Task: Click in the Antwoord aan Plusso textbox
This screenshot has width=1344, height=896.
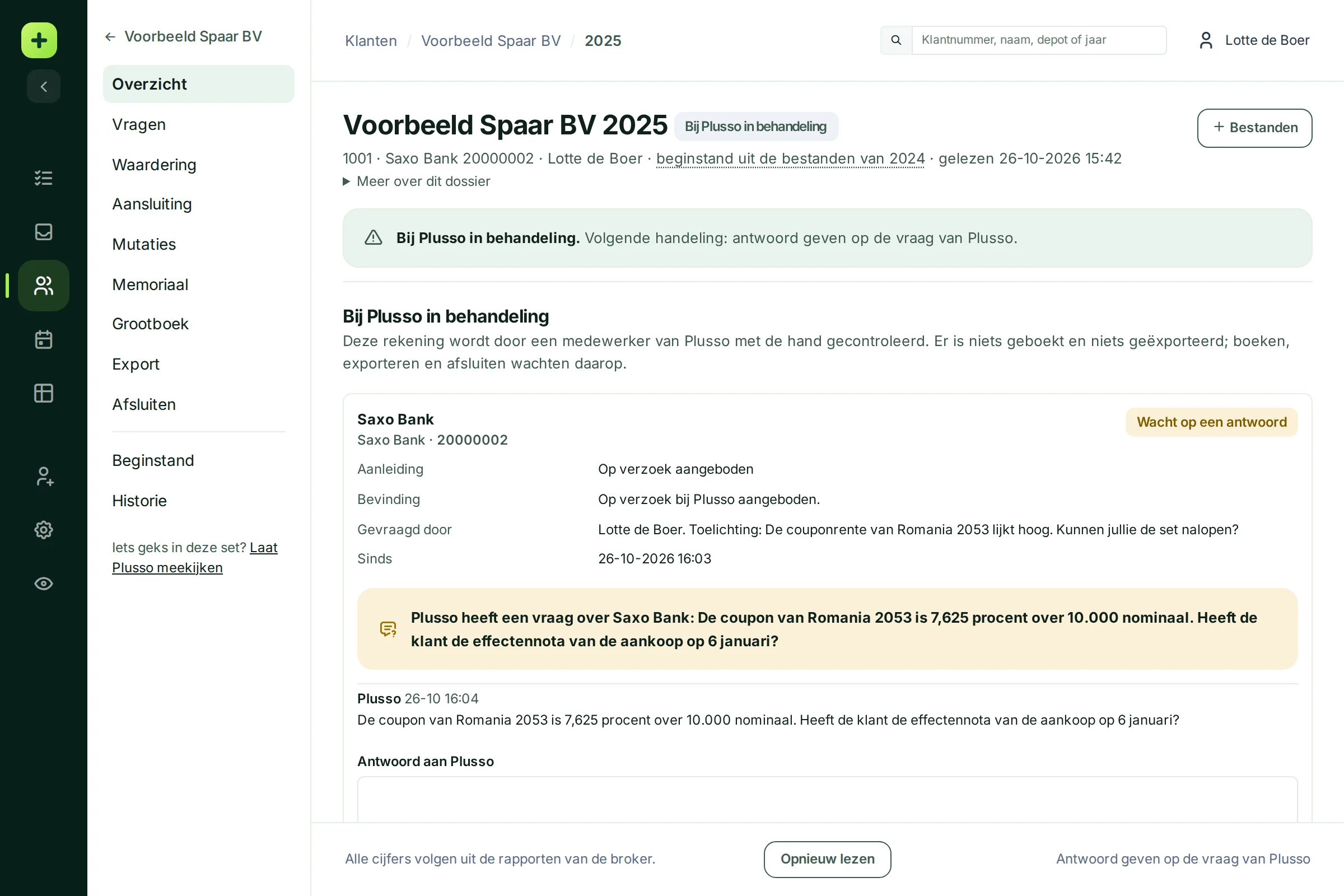Action: [x=828, y=800]
